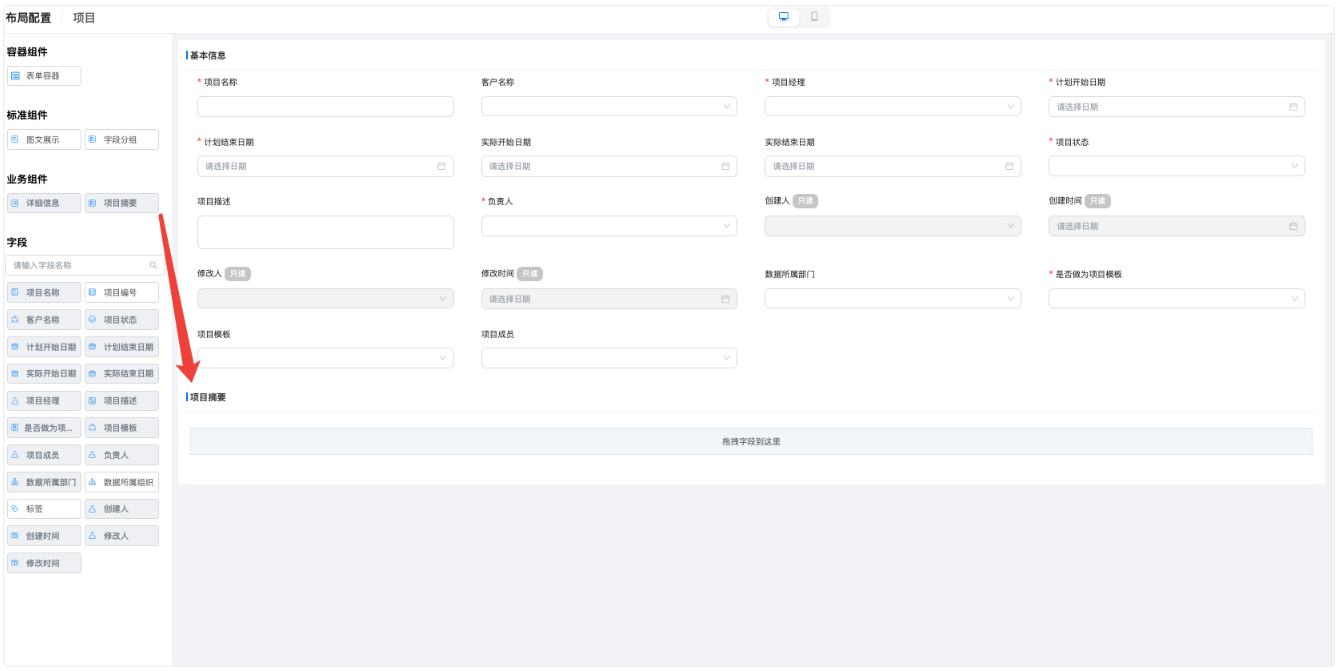The image size is (1339, 671).
Task: Click the 项目摘要 section header in canvas
Action: [x=208, y=397]
